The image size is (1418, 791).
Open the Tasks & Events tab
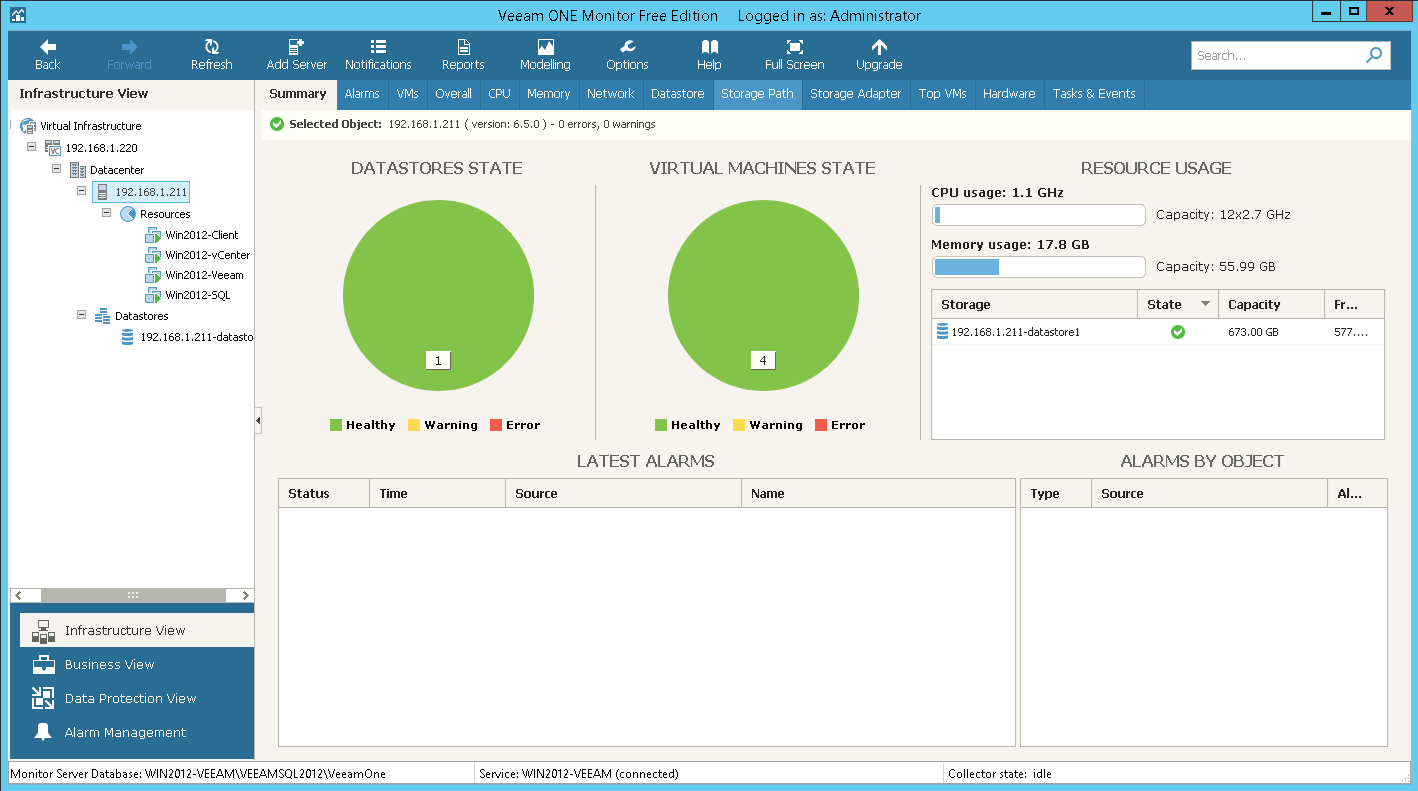point(1094,94)
